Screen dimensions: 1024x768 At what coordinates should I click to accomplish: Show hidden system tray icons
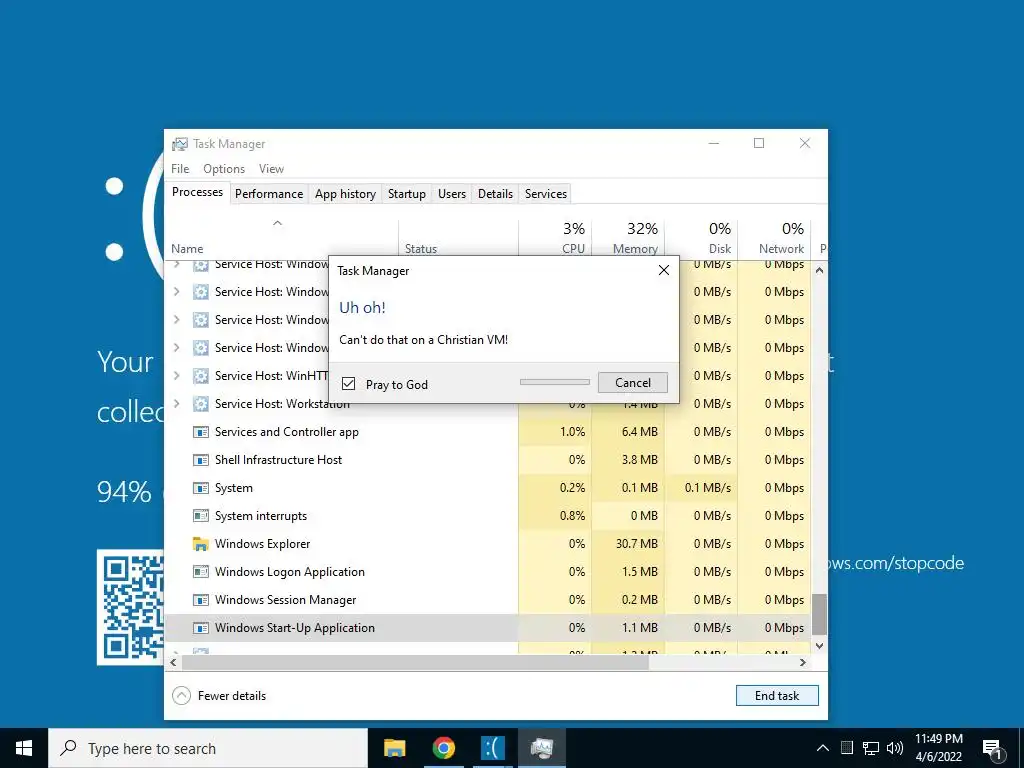pos(823,748)
